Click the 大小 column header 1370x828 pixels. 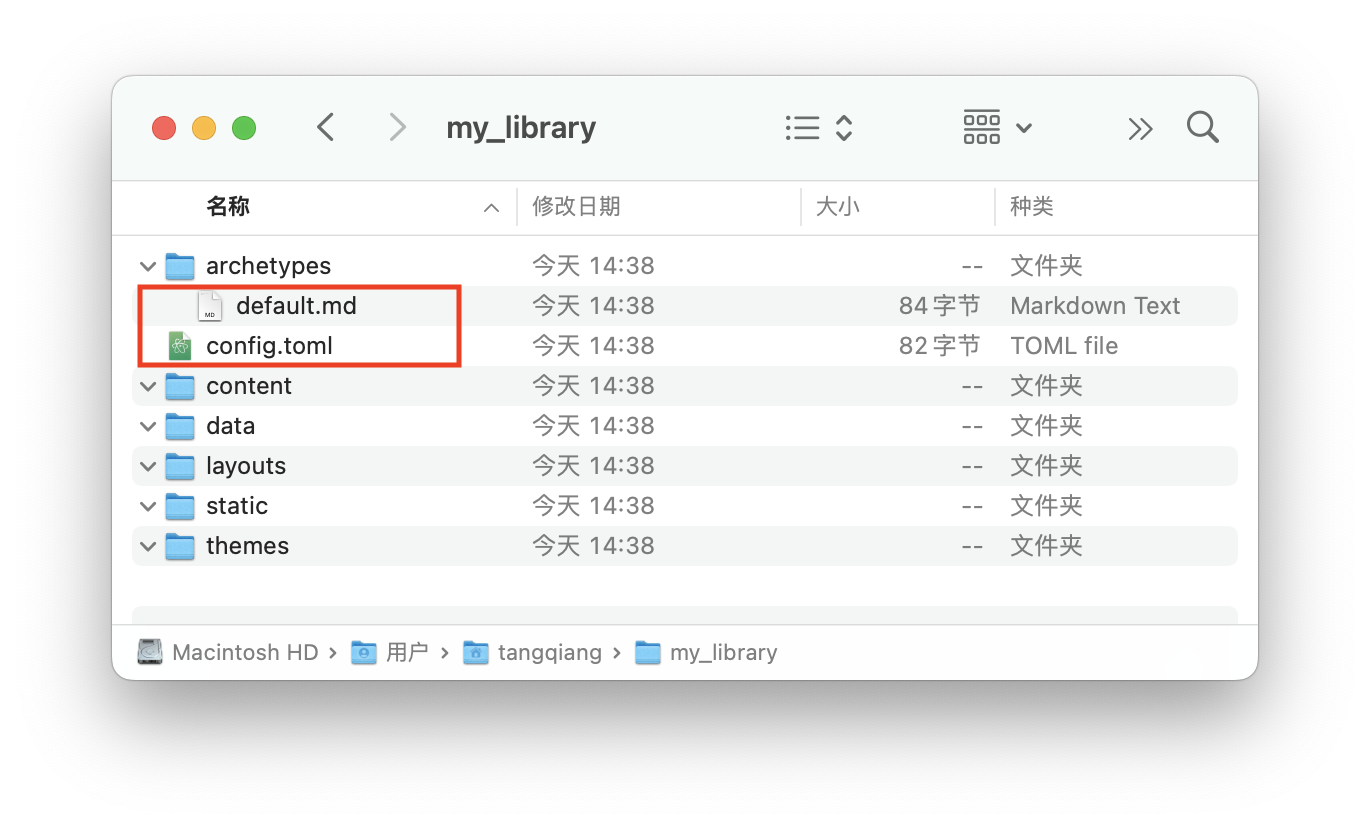point(838,207)
